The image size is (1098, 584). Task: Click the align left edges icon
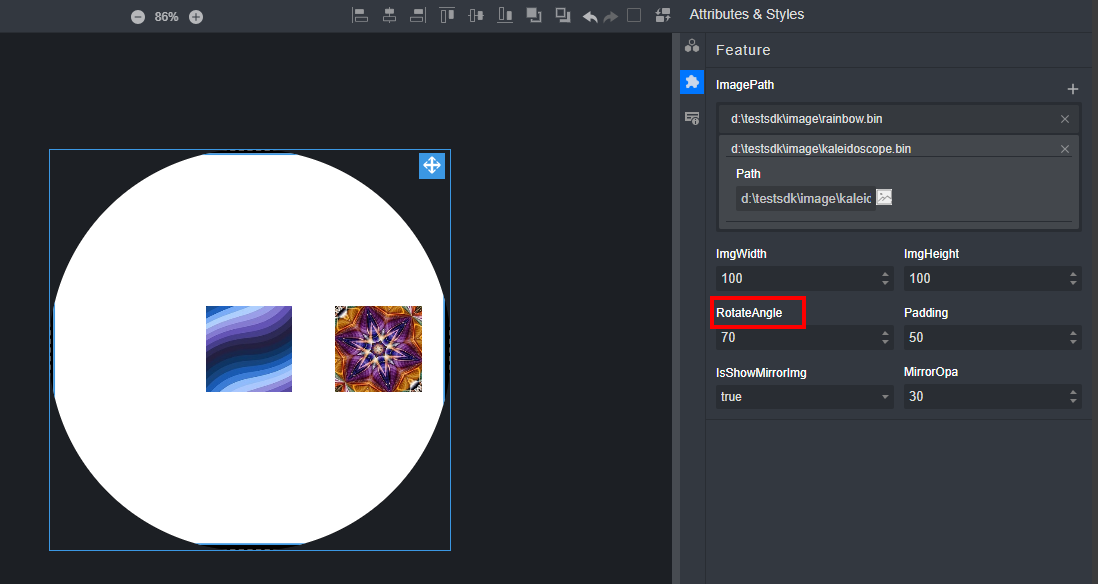pos(360,15)
